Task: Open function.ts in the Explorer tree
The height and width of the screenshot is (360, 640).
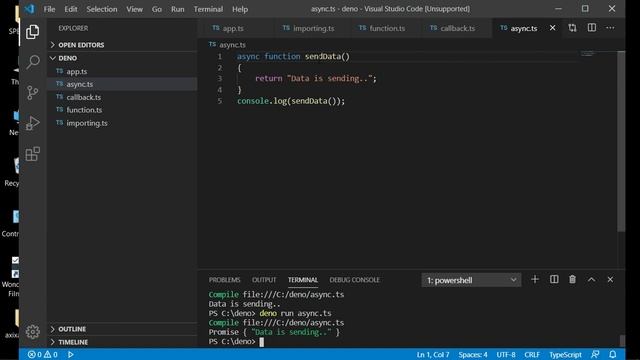Action: click(x=122, y=110)
